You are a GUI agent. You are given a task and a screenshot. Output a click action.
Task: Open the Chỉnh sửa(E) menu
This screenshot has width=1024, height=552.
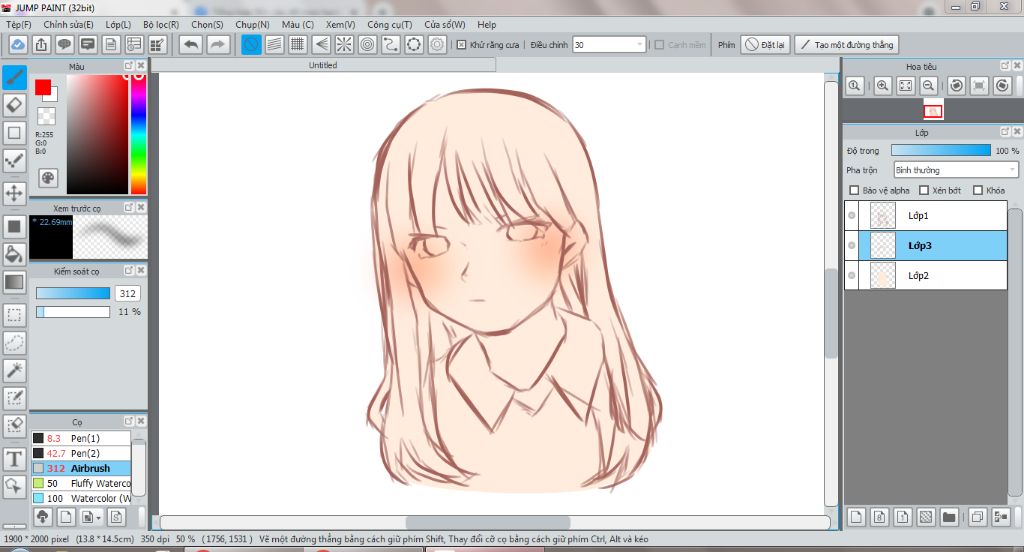pyautogui.click(x=68, y=24)
